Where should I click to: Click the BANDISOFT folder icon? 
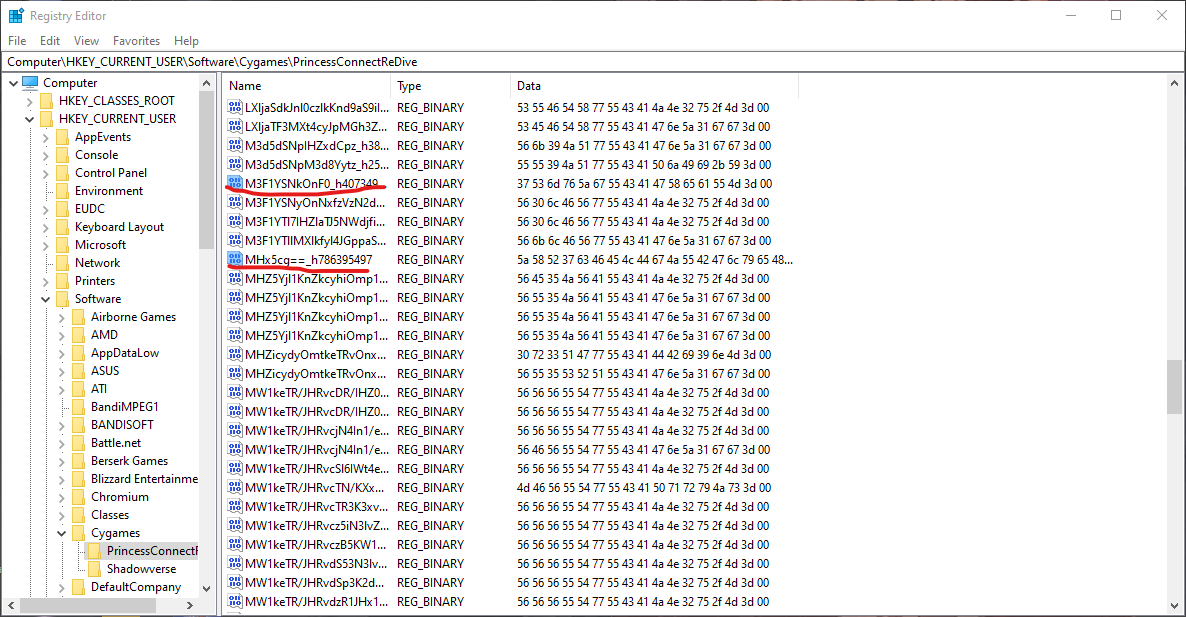coord(78,425)
